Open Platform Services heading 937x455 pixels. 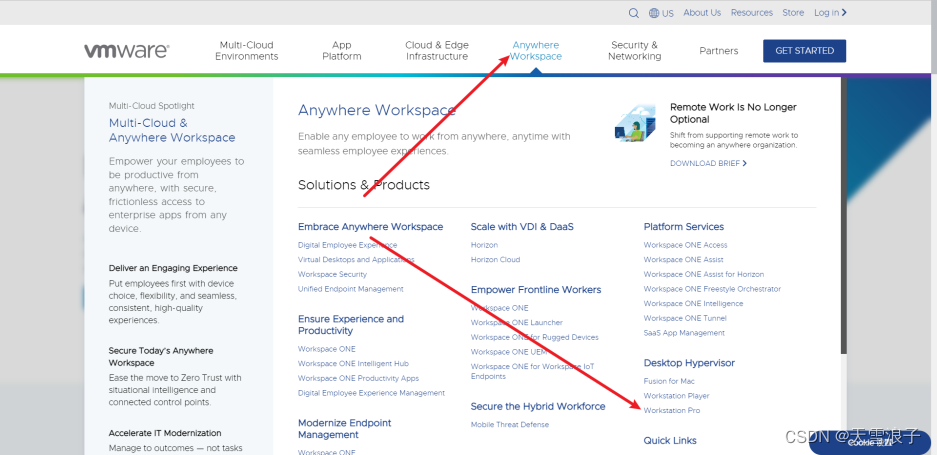(x=684, y=227)
